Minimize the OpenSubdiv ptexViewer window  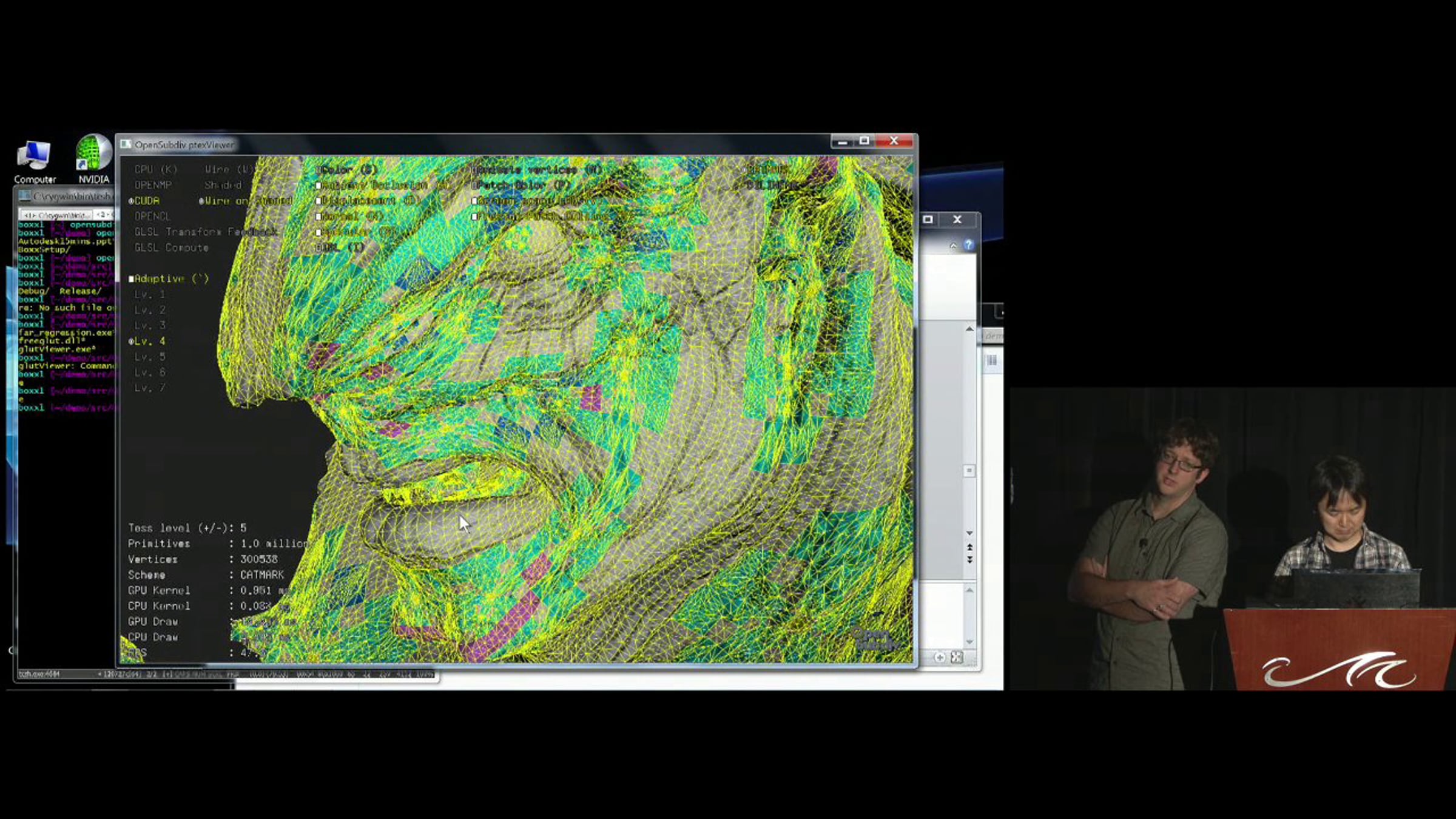[x=842, y=141]
